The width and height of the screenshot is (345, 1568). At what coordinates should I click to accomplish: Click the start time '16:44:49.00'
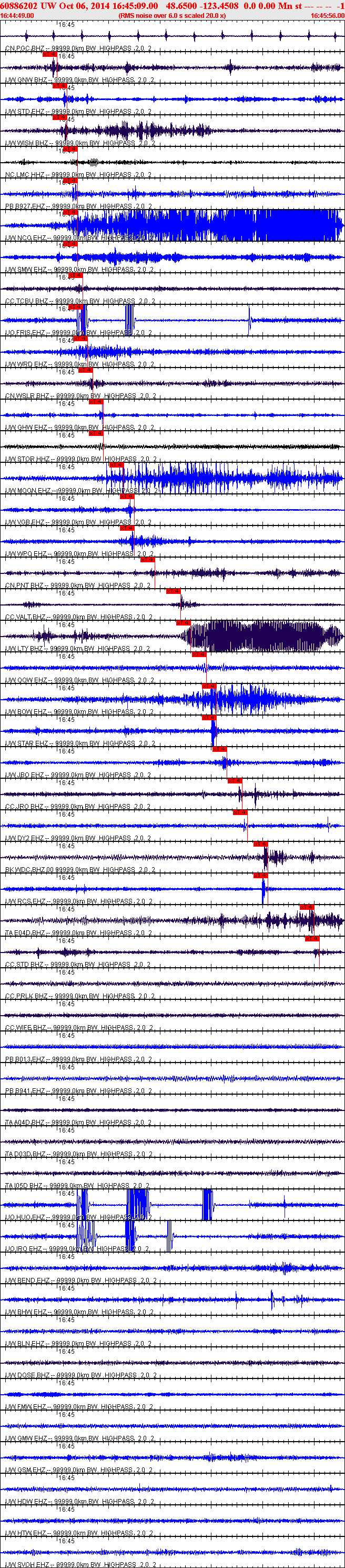[x=17, y=16]
